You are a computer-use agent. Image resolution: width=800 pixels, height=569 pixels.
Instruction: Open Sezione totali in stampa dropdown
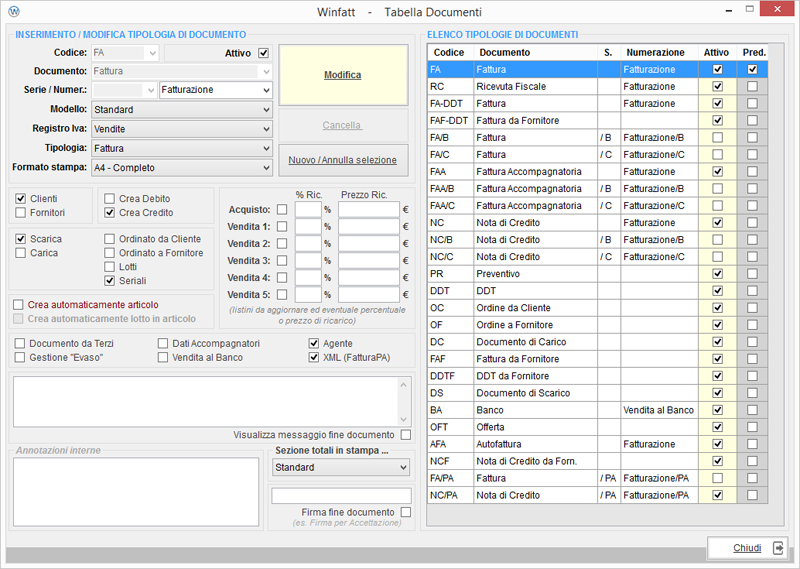tap(341, 467)
